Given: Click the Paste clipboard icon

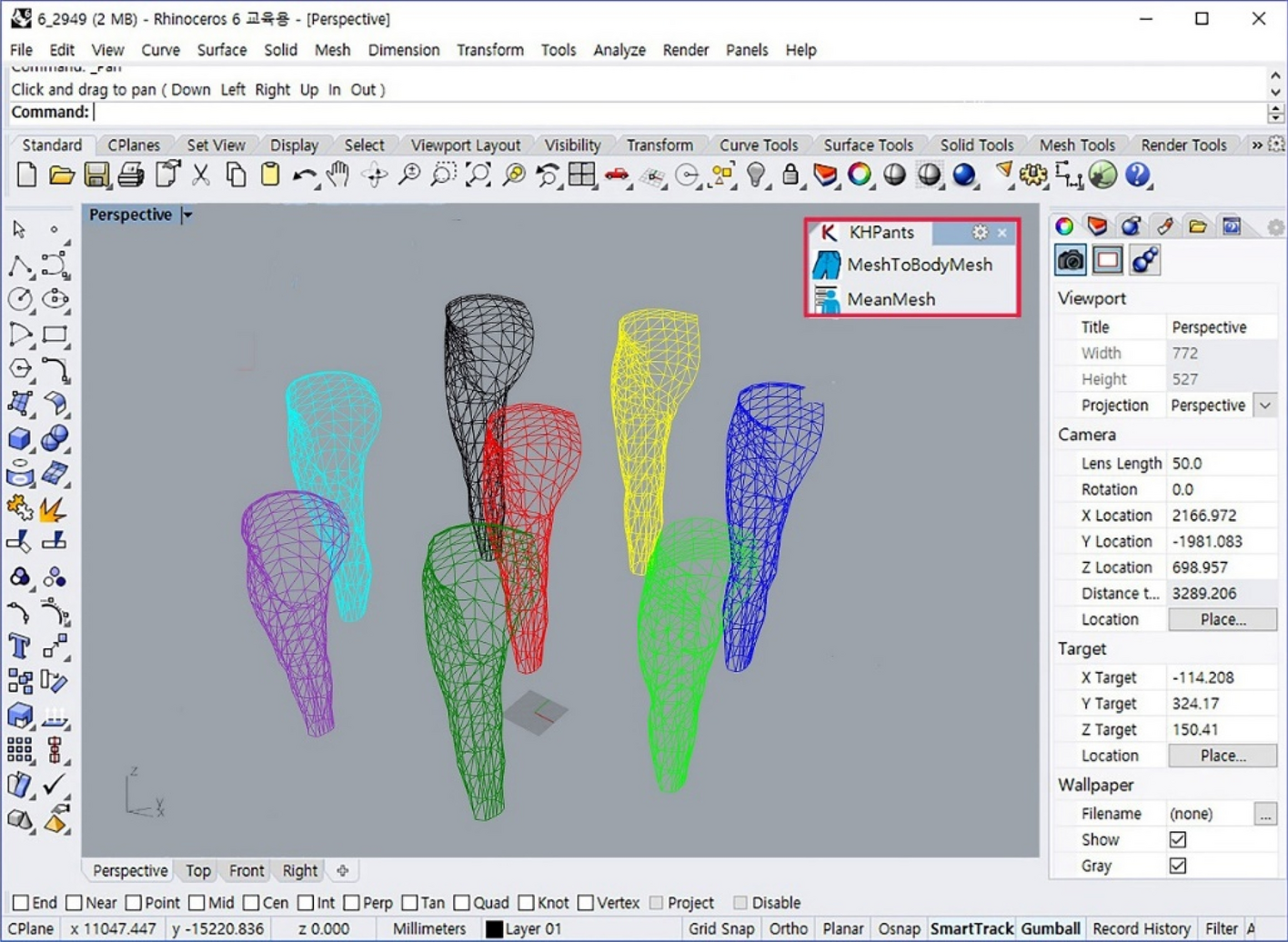Looking at the screenshot, I should tap(270, 175).
